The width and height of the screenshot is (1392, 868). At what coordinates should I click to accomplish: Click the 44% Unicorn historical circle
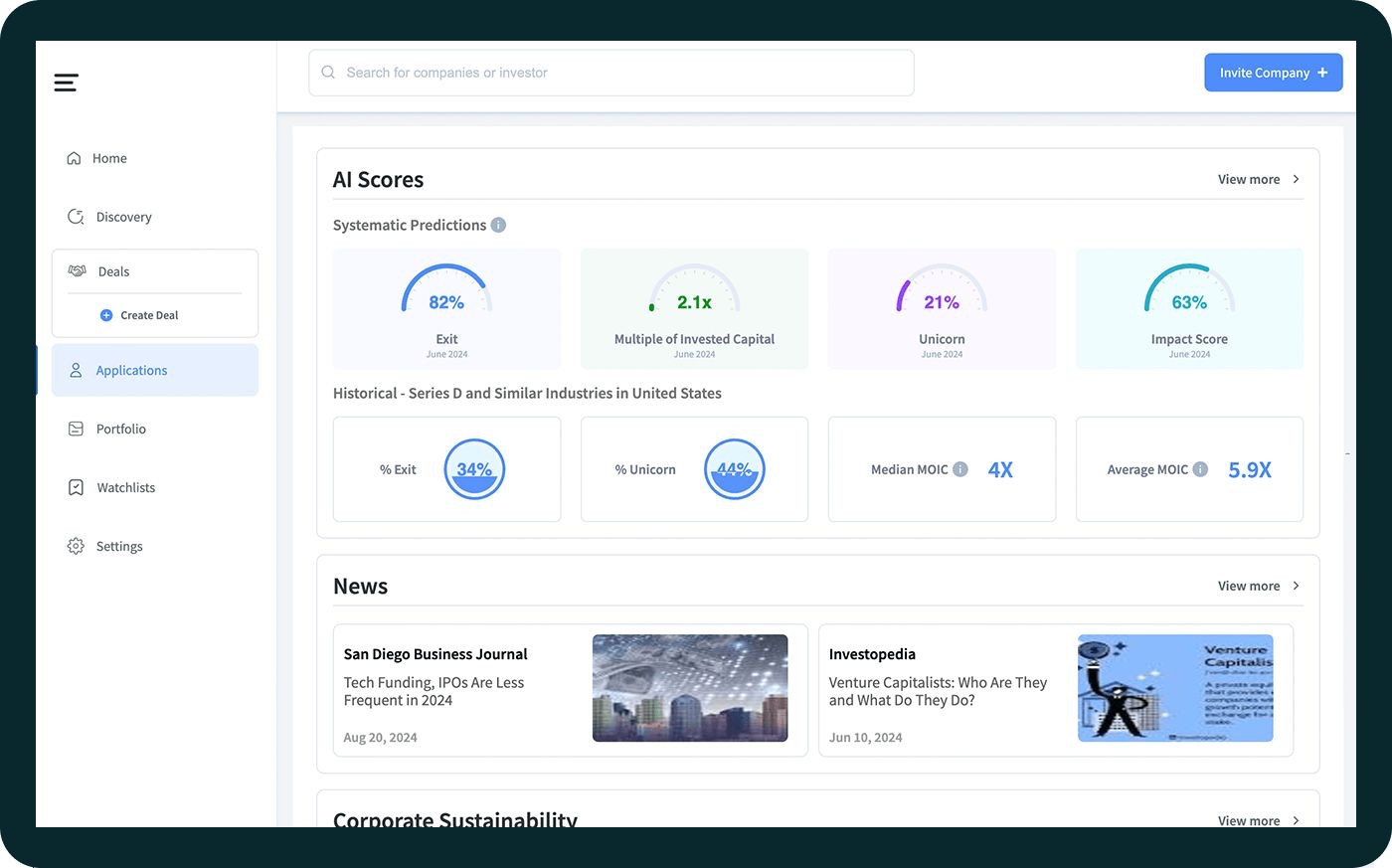tap(735, 469)
